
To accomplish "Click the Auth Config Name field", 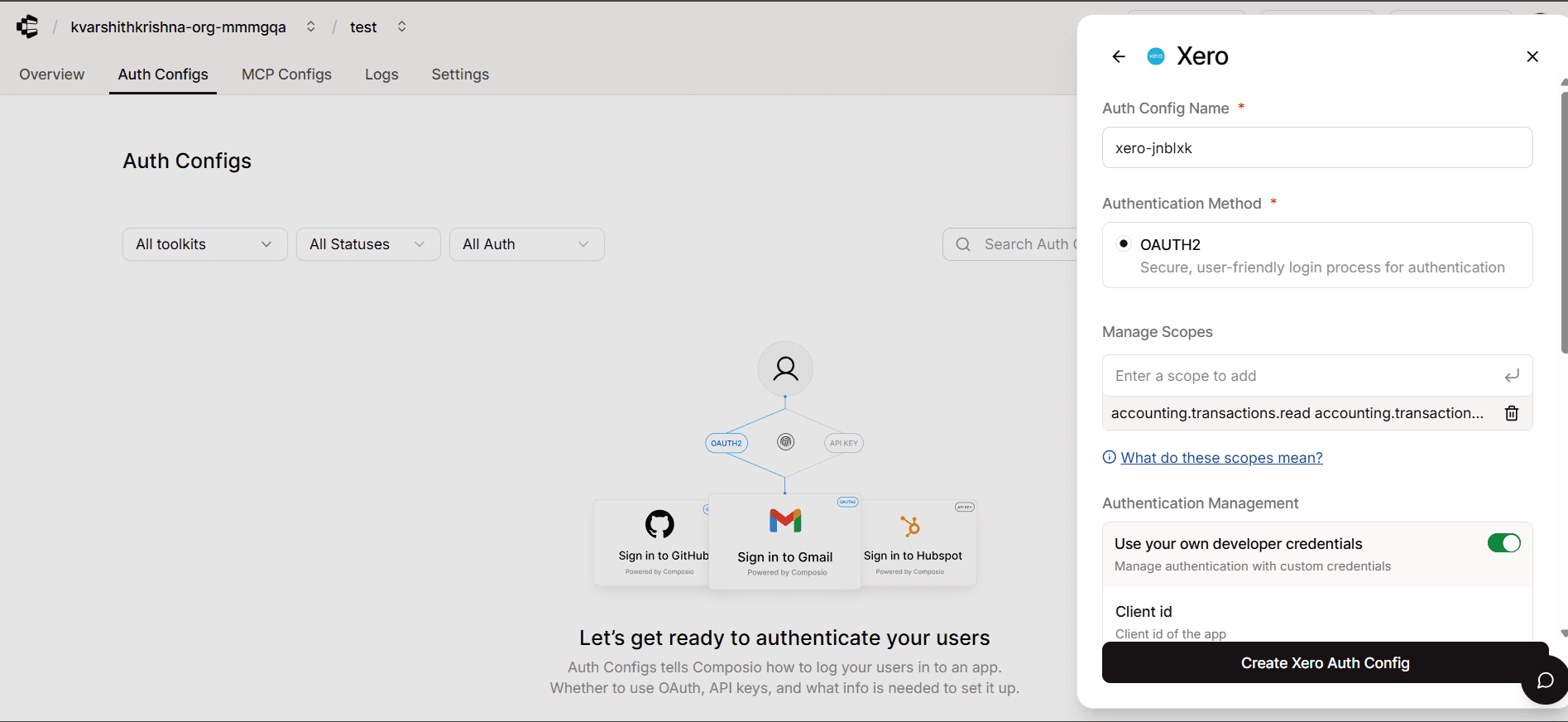I will point(1317,147).
